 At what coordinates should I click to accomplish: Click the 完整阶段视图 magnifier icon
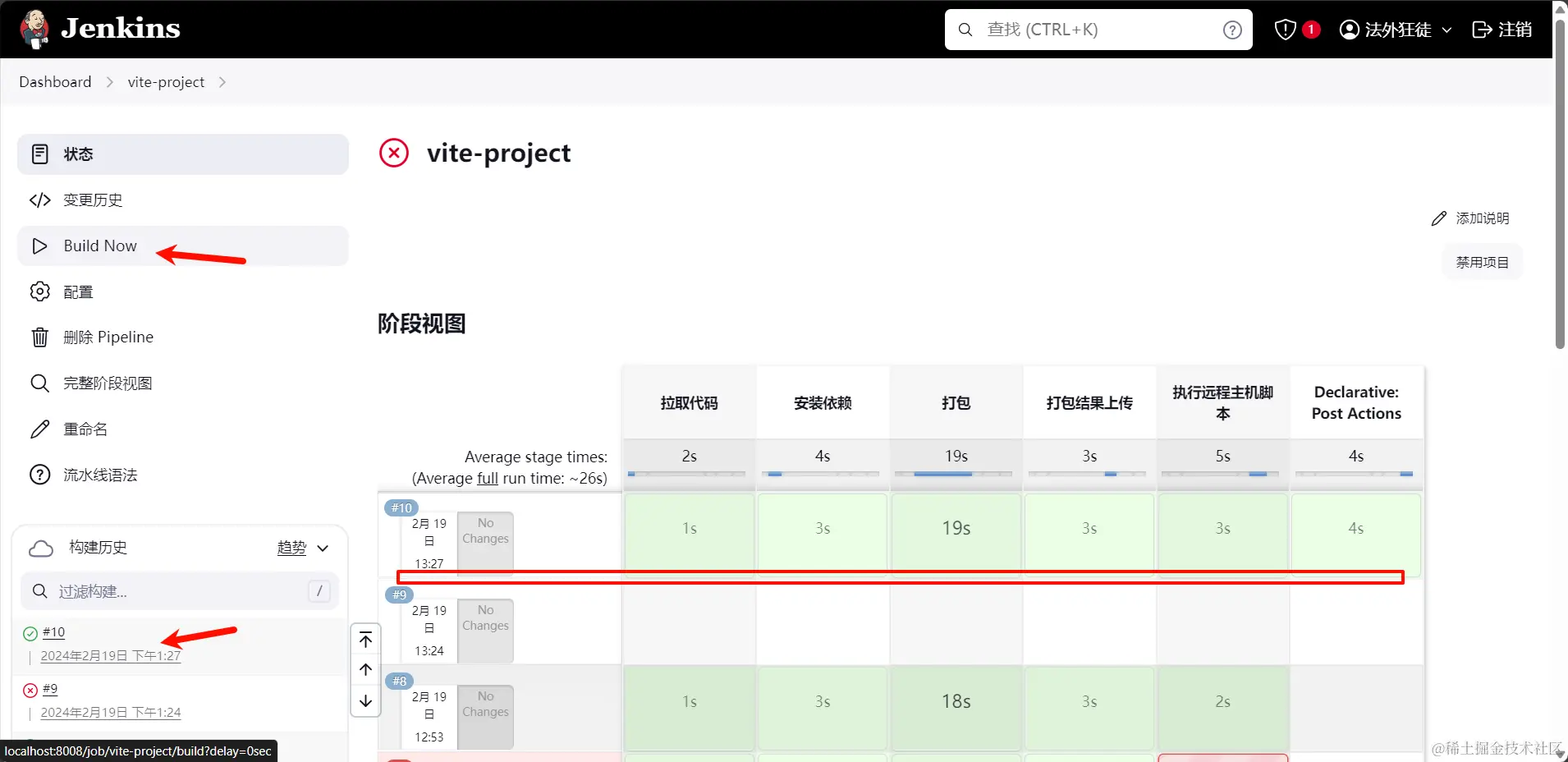(39, 383)
